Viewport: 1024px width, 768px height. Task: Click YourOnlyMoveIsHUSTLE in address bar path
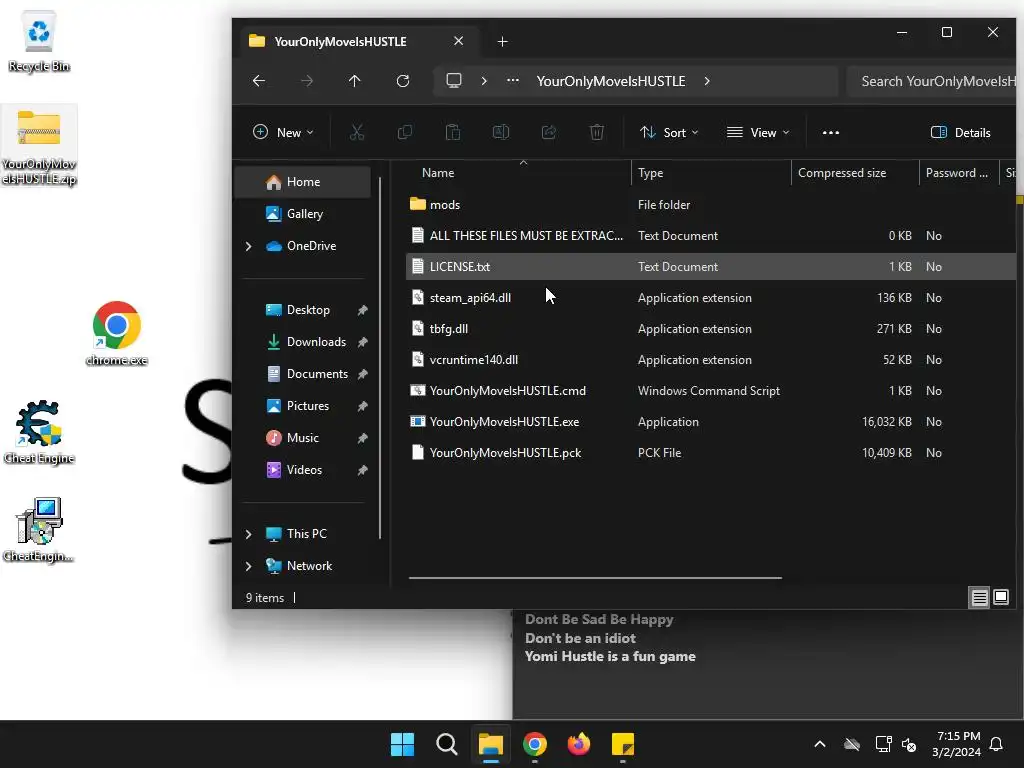[611, 81]
